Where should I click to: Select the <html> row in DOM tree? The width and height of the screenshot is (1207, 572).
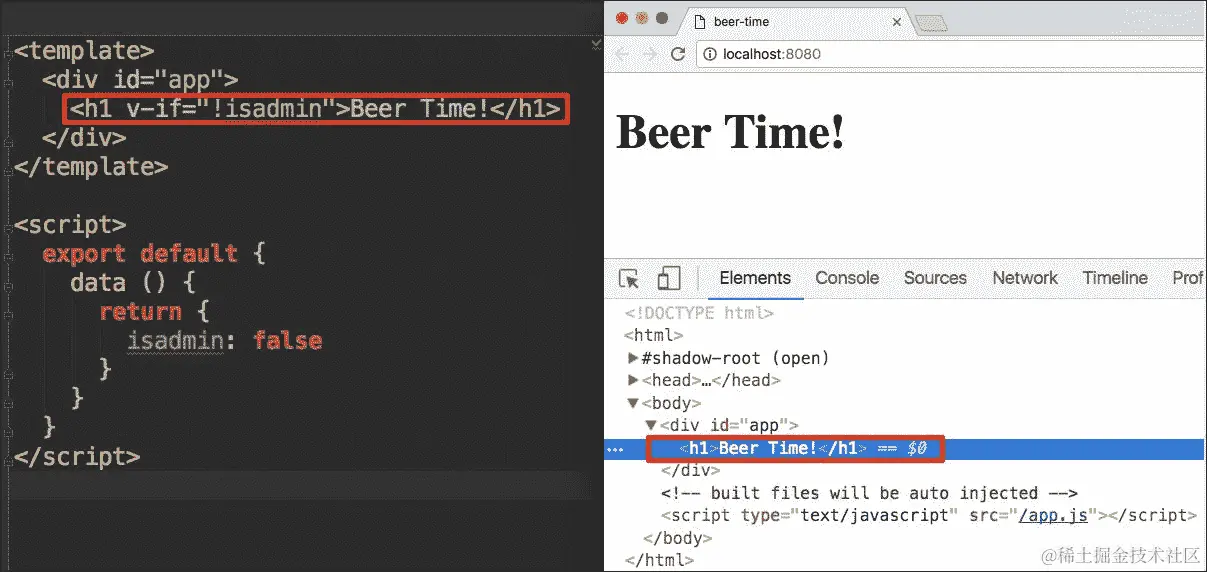pos(653,335)
